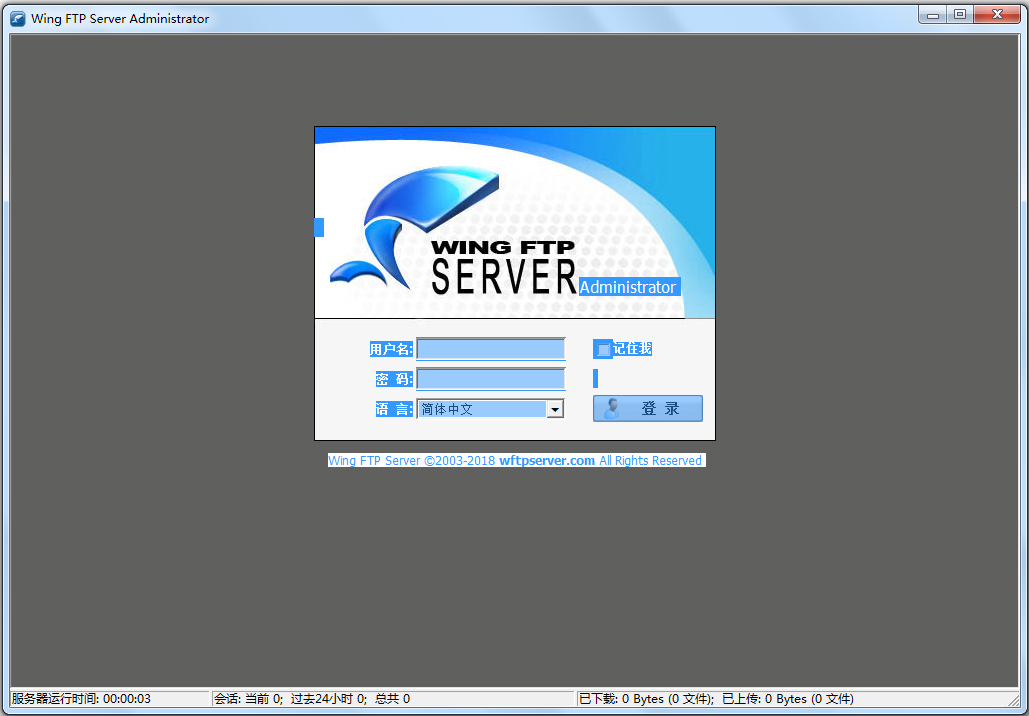The image size is (1029, 716).
Task: Click the Wing FTP title bar icon
Action: coord(18,18)
